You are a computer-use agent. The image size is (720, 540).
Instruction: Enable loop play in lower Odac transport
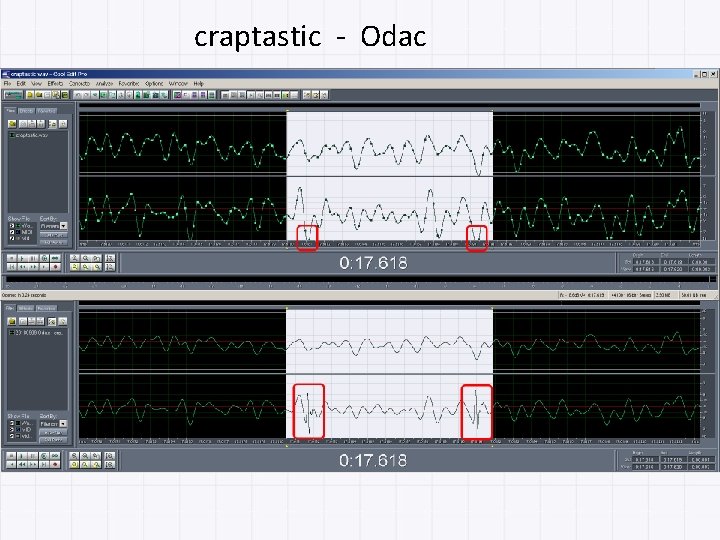(55, 456)
